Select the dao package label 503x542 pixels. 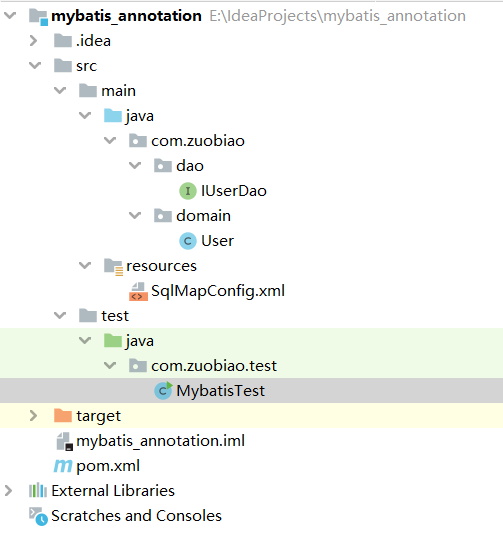[190, 166]
